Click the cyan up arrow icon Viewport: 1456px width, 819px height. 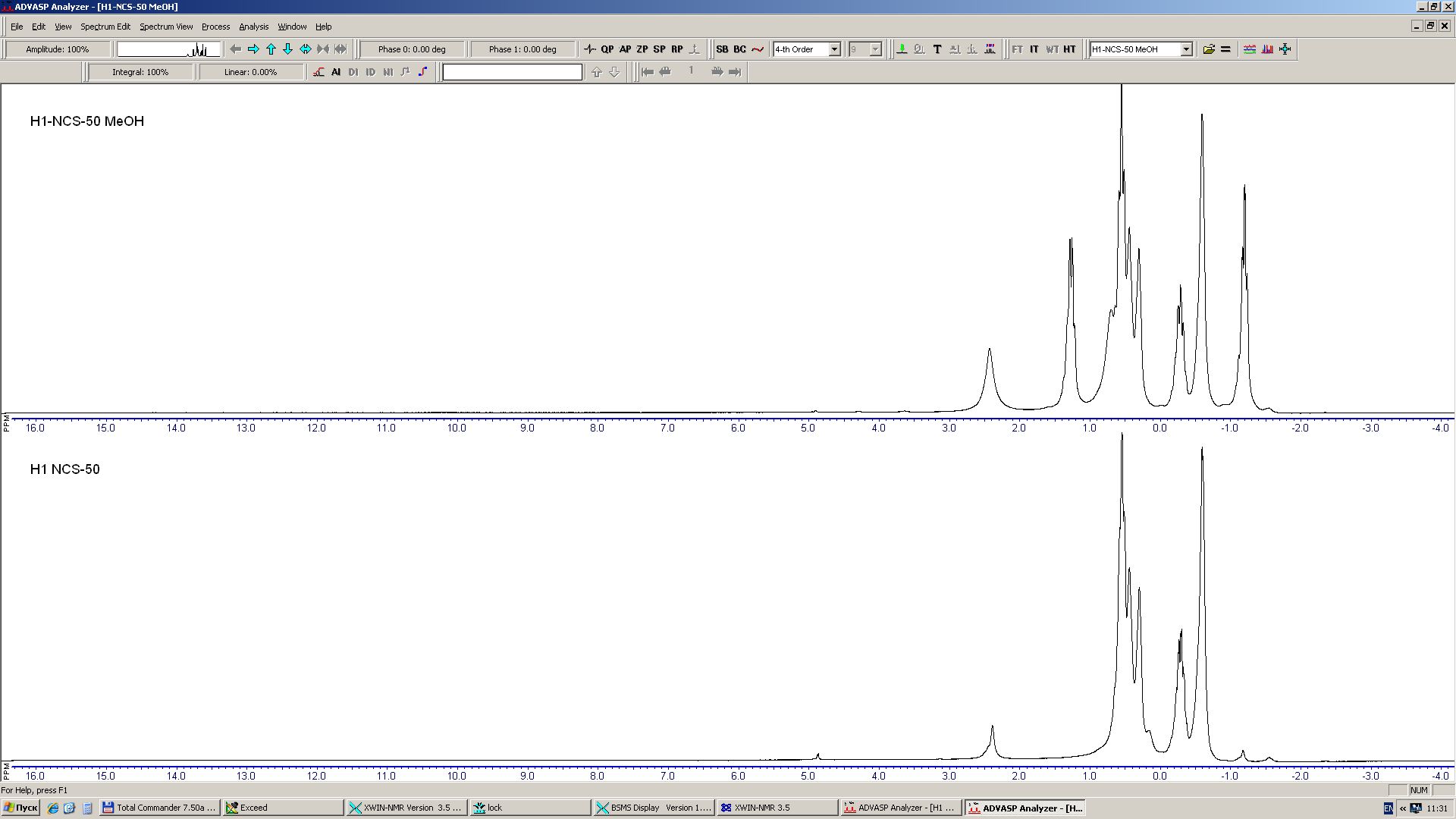point(271,49)
